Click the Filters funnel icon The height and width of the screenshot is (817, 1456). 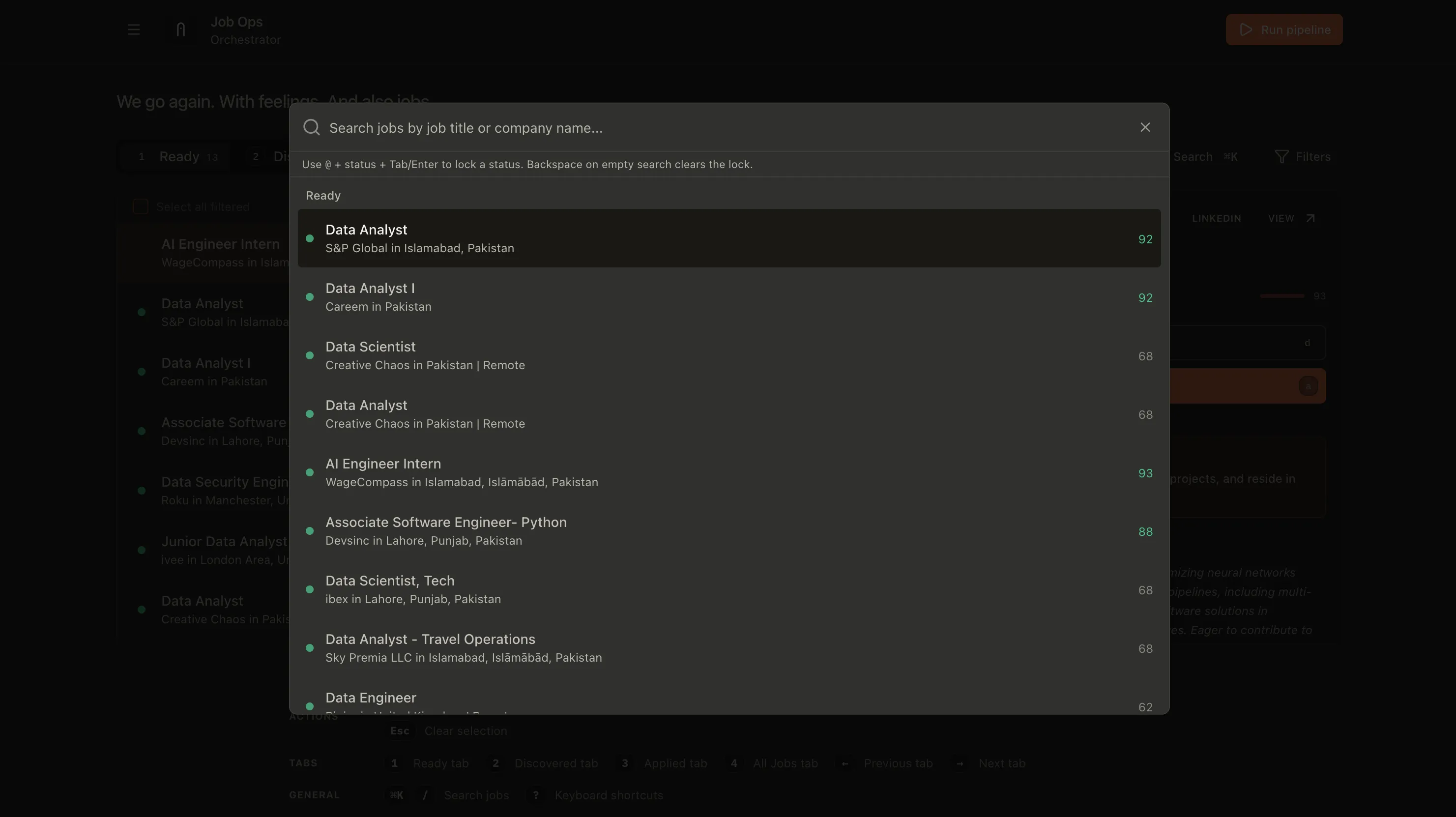[x=1282, y=157]
